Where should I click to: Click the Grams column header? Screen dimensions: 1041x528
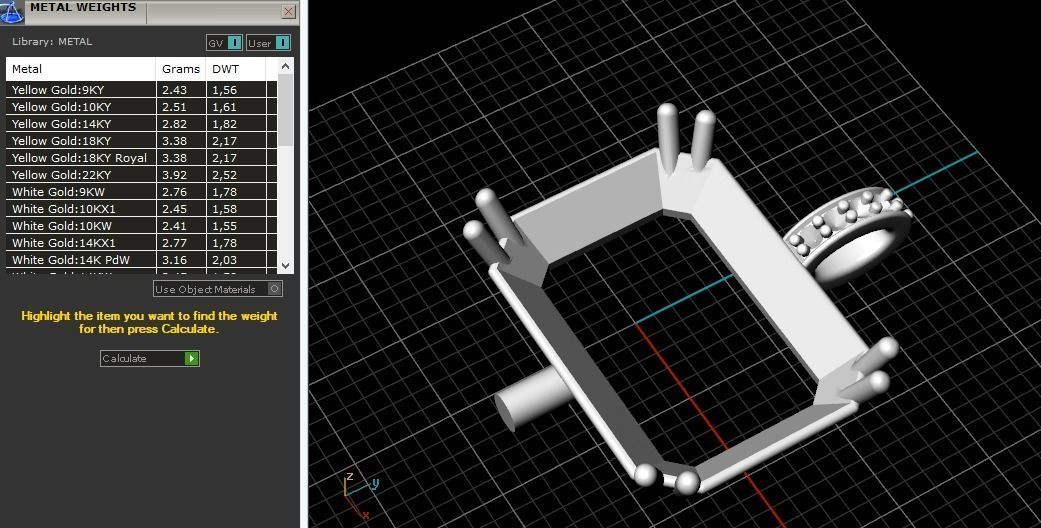tap(181, 69)
